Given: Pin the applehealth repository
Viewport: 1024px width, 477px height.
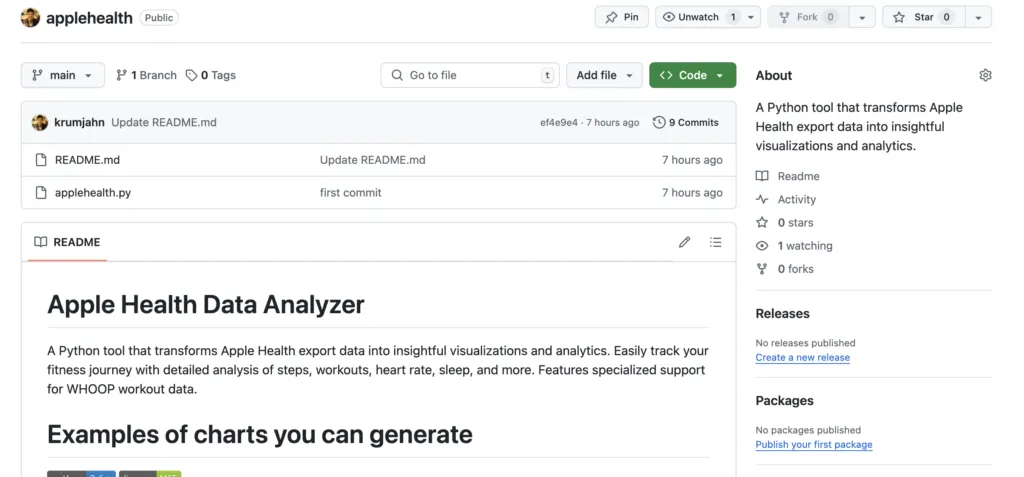Looking at the screenshot, I should click(x=621, y=17).
